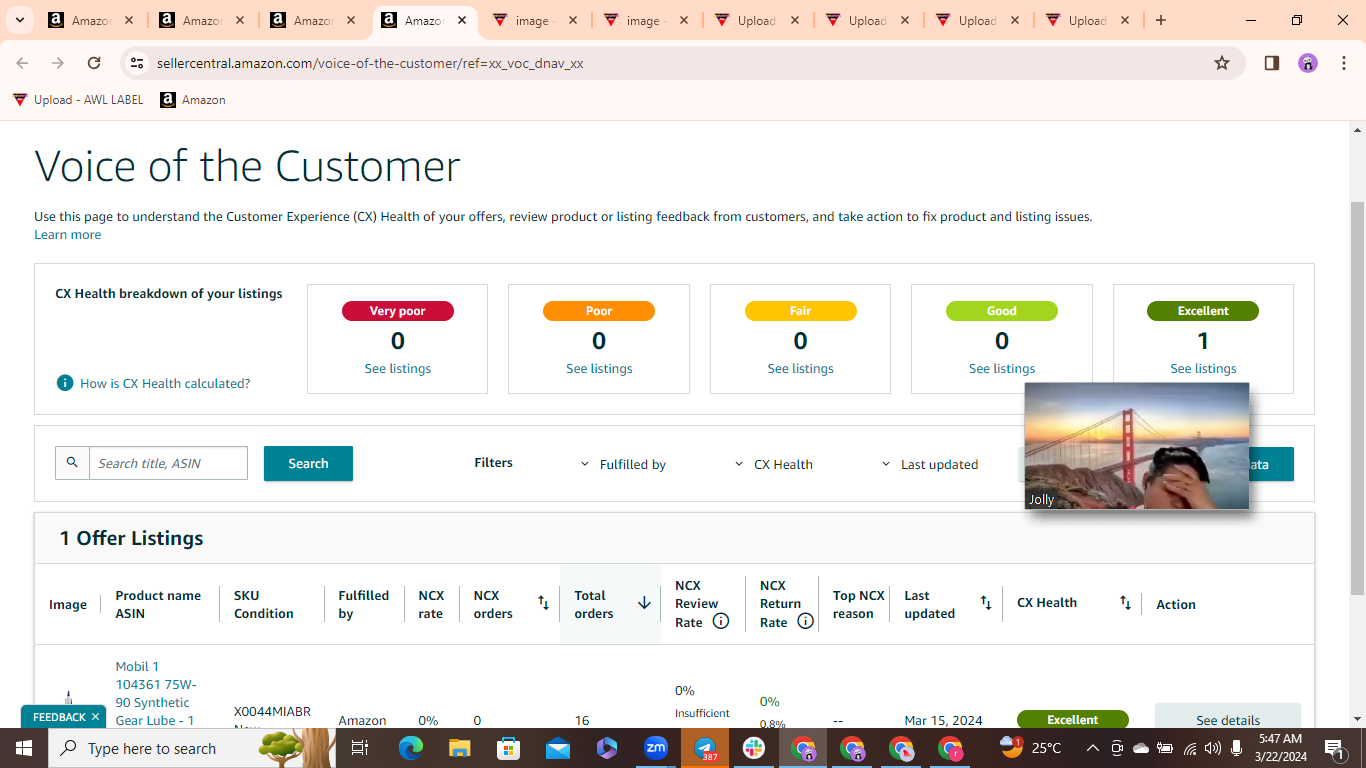Viewport: 1366px width, 768px height.
Task: Open the Learn more link
Action: 67,235
